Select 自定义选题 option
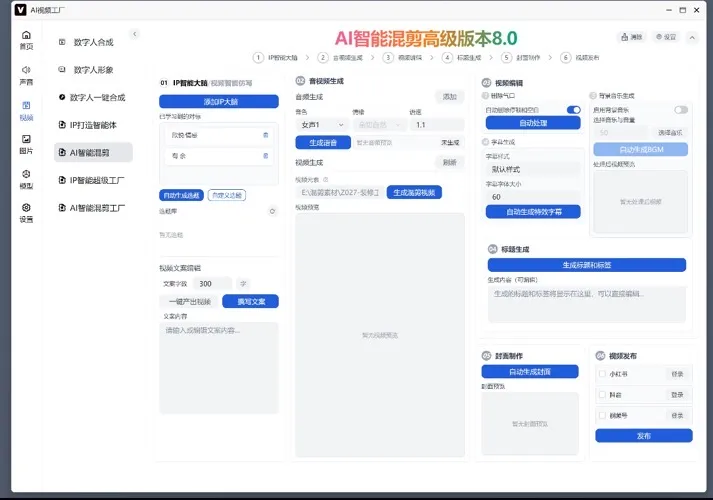Viewport: 713px width, 500px height. coord(227,195)
